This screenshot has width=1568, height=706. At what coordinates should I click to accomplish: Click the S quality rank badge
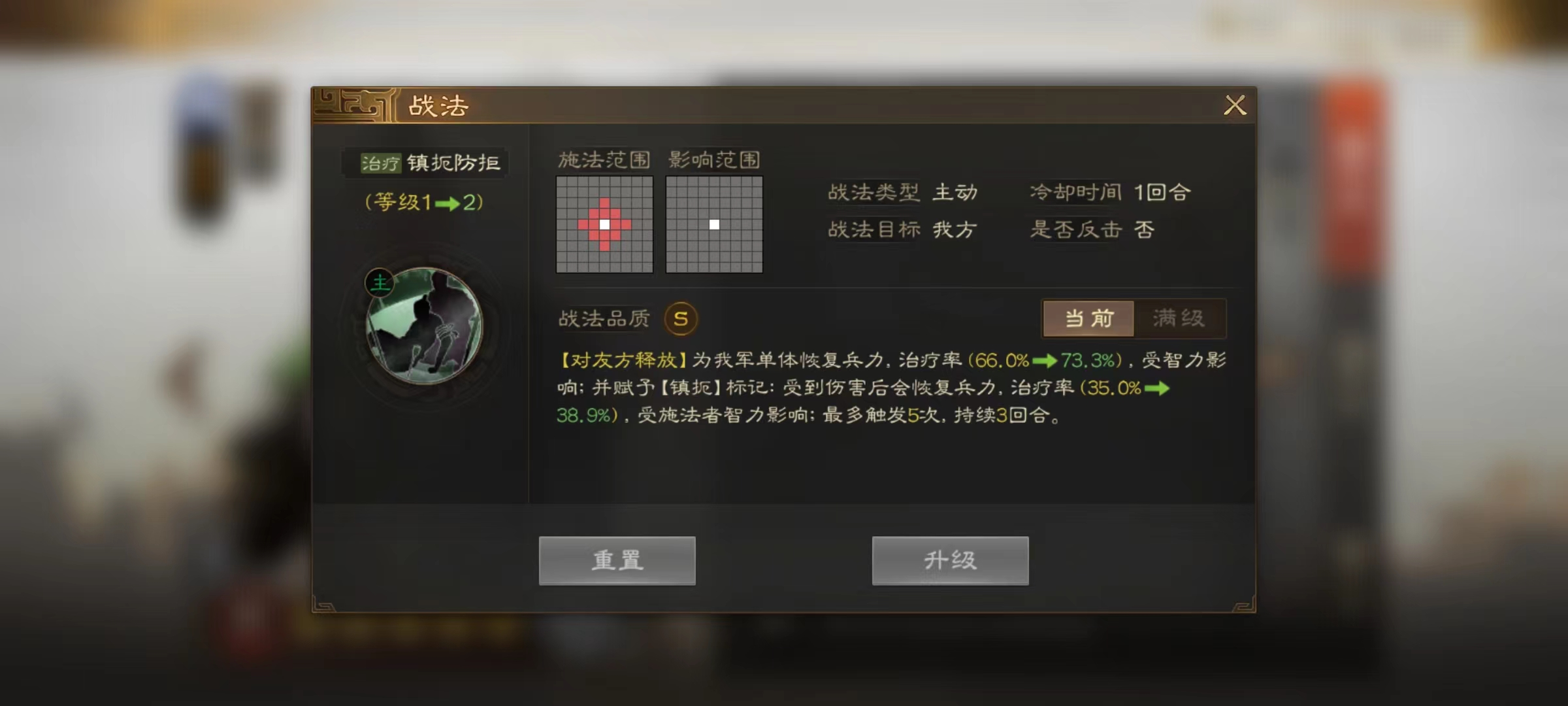pos(680,319)
